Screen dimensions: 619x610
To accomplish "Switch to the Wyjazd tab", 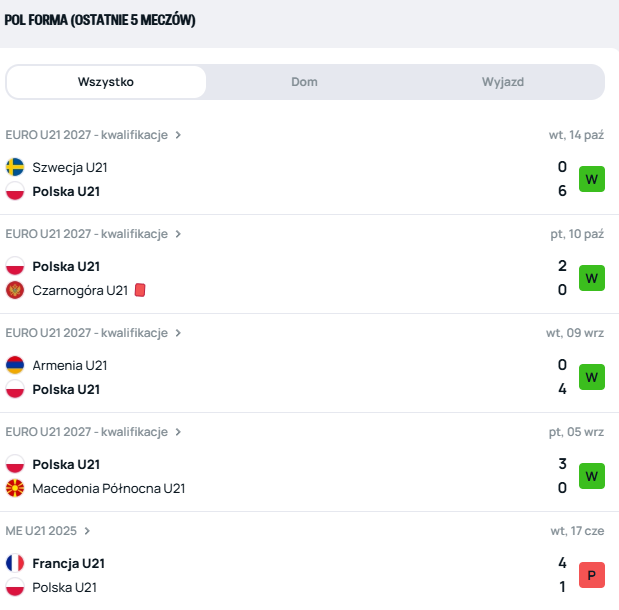I will 503,82.
